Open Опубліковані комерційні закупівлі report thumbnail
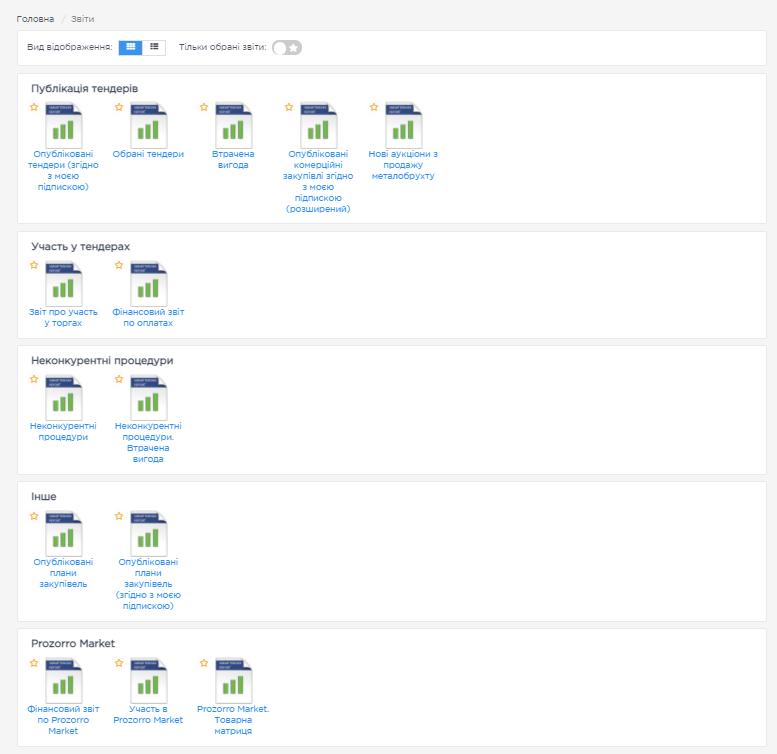This screenshot has width=777, height=754. [x=319, y=126]
